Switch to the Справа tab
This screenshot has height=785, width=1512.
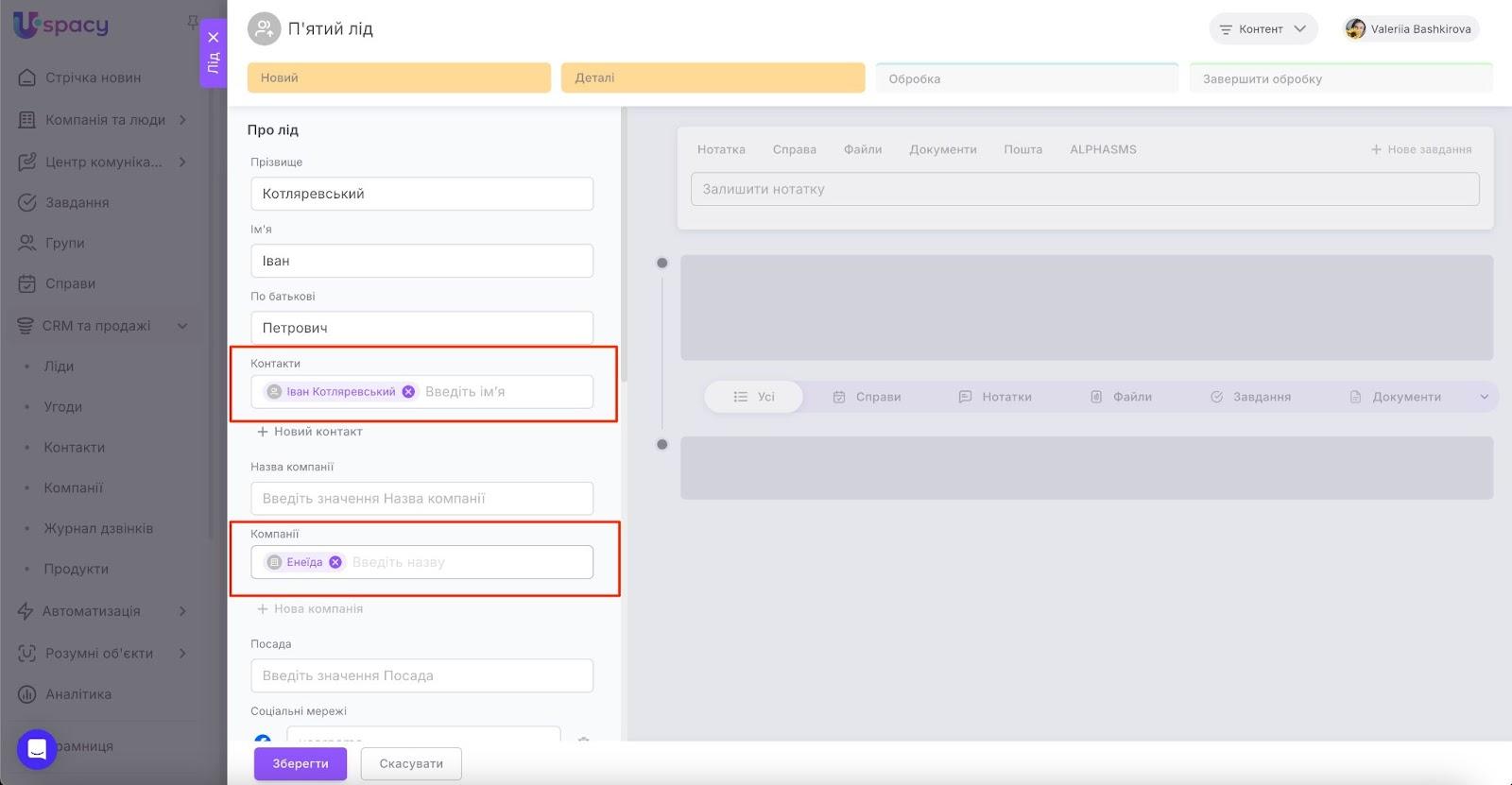click(x=794, y=149)
